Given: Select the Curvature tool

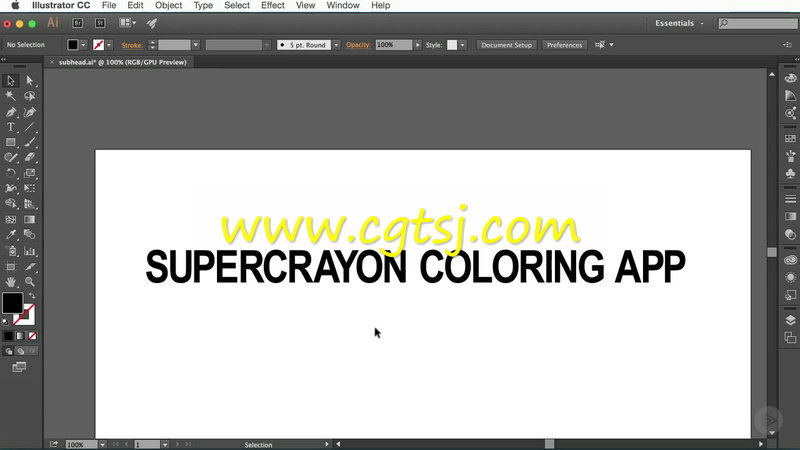Looking at the screenshot, I should coord(30,112).
